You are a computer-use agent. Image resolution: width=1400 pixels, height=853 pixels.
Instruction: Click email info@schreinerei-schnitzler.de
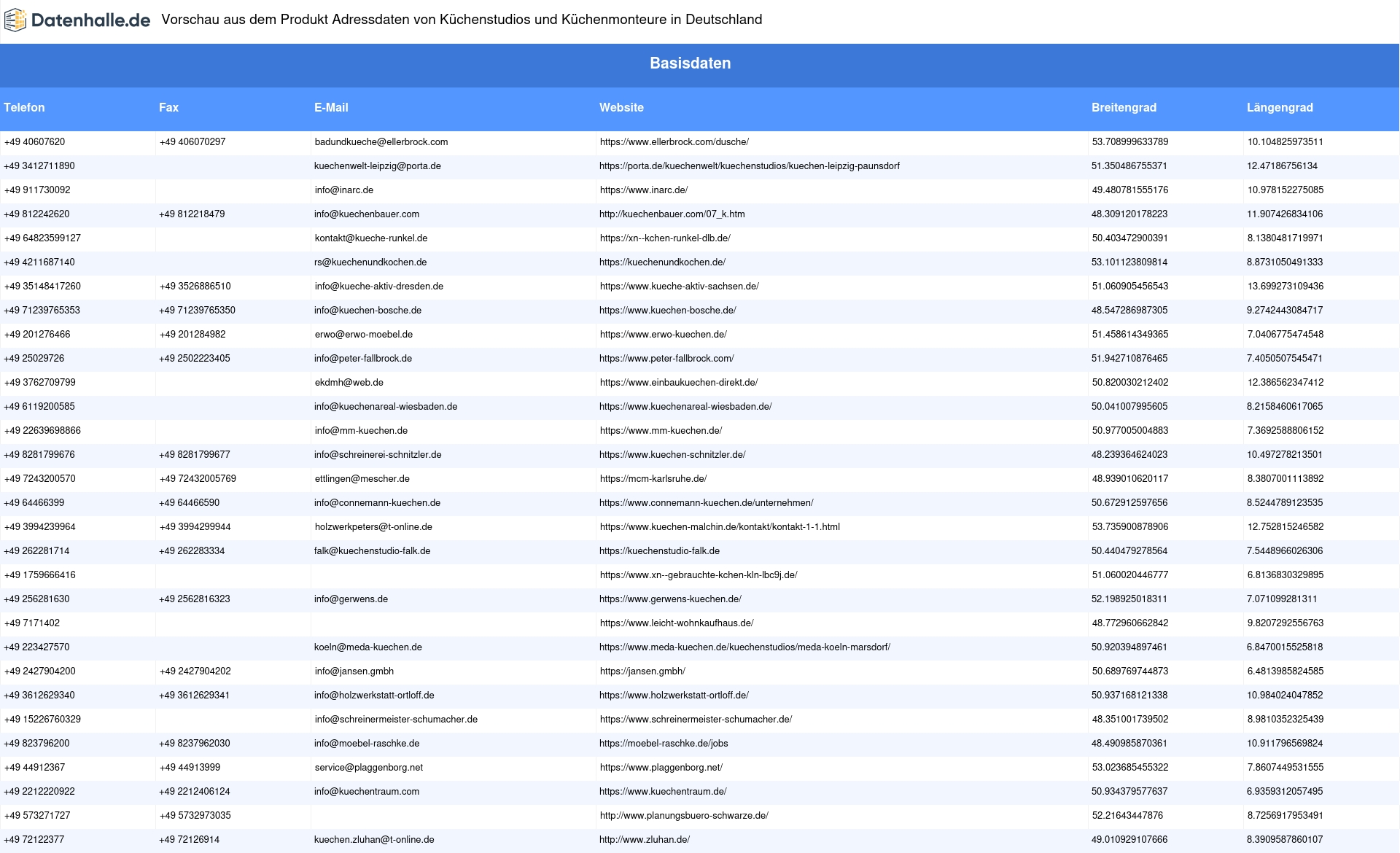click(378, 455)
